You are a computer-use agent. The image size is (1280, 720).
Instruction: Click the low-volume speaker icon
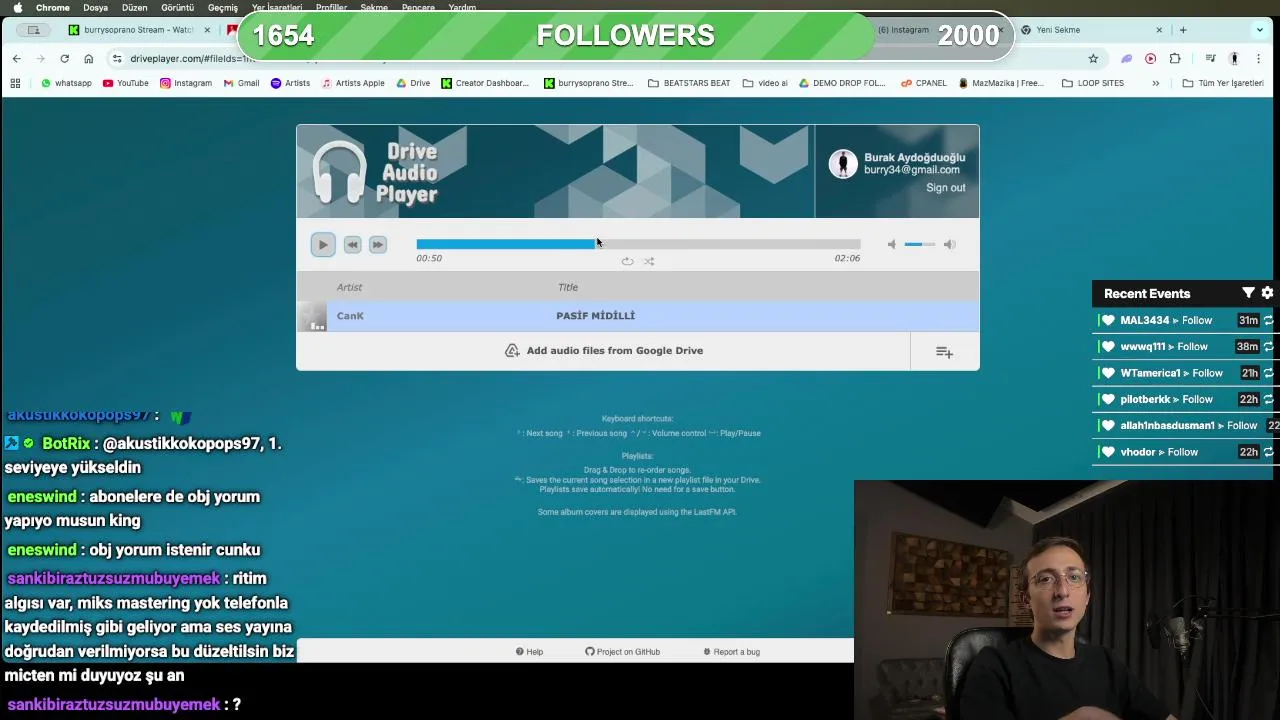tap(892, 244)
